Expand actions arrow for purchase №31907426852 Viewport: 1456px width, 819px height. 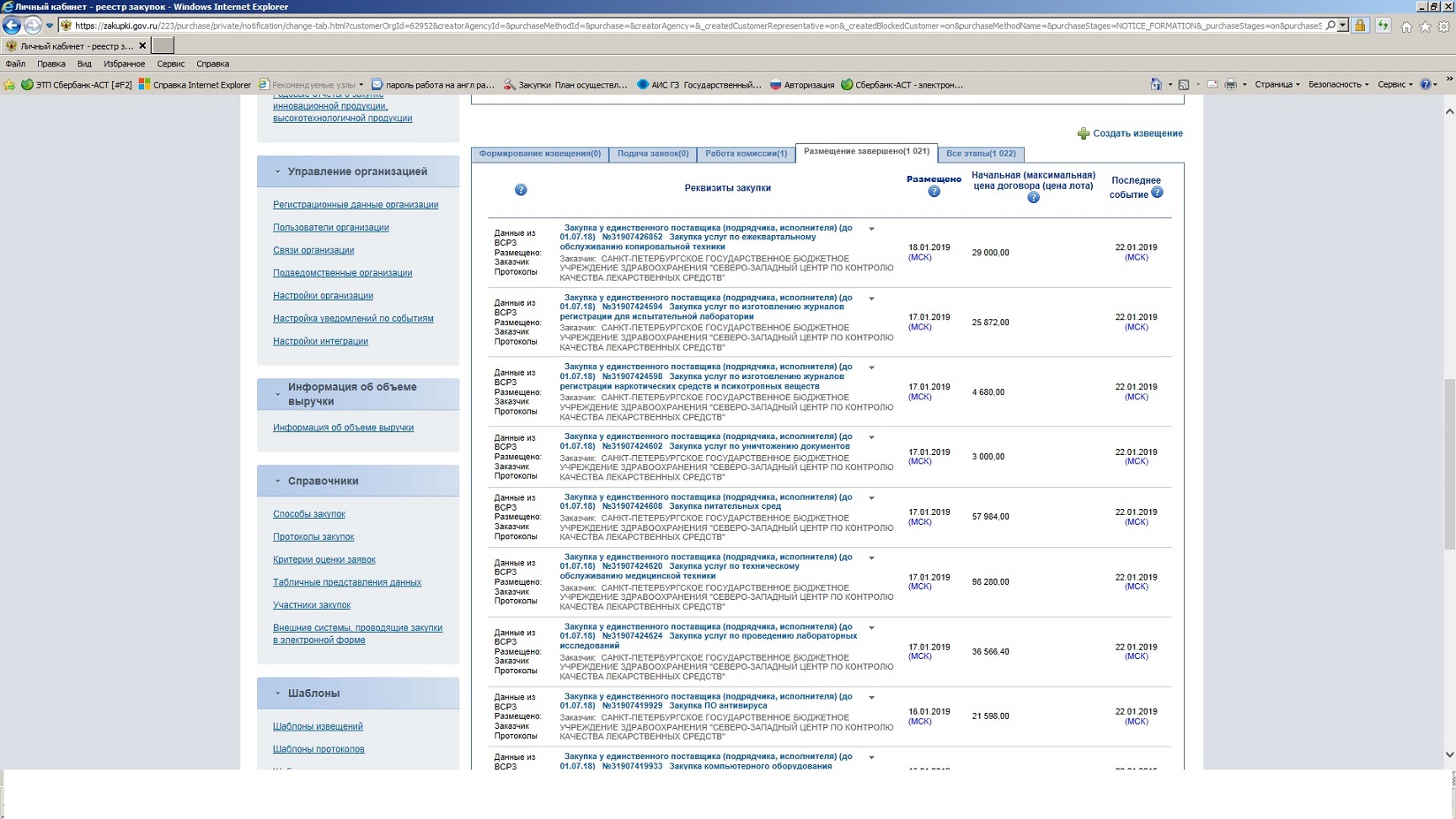(872, 228)
